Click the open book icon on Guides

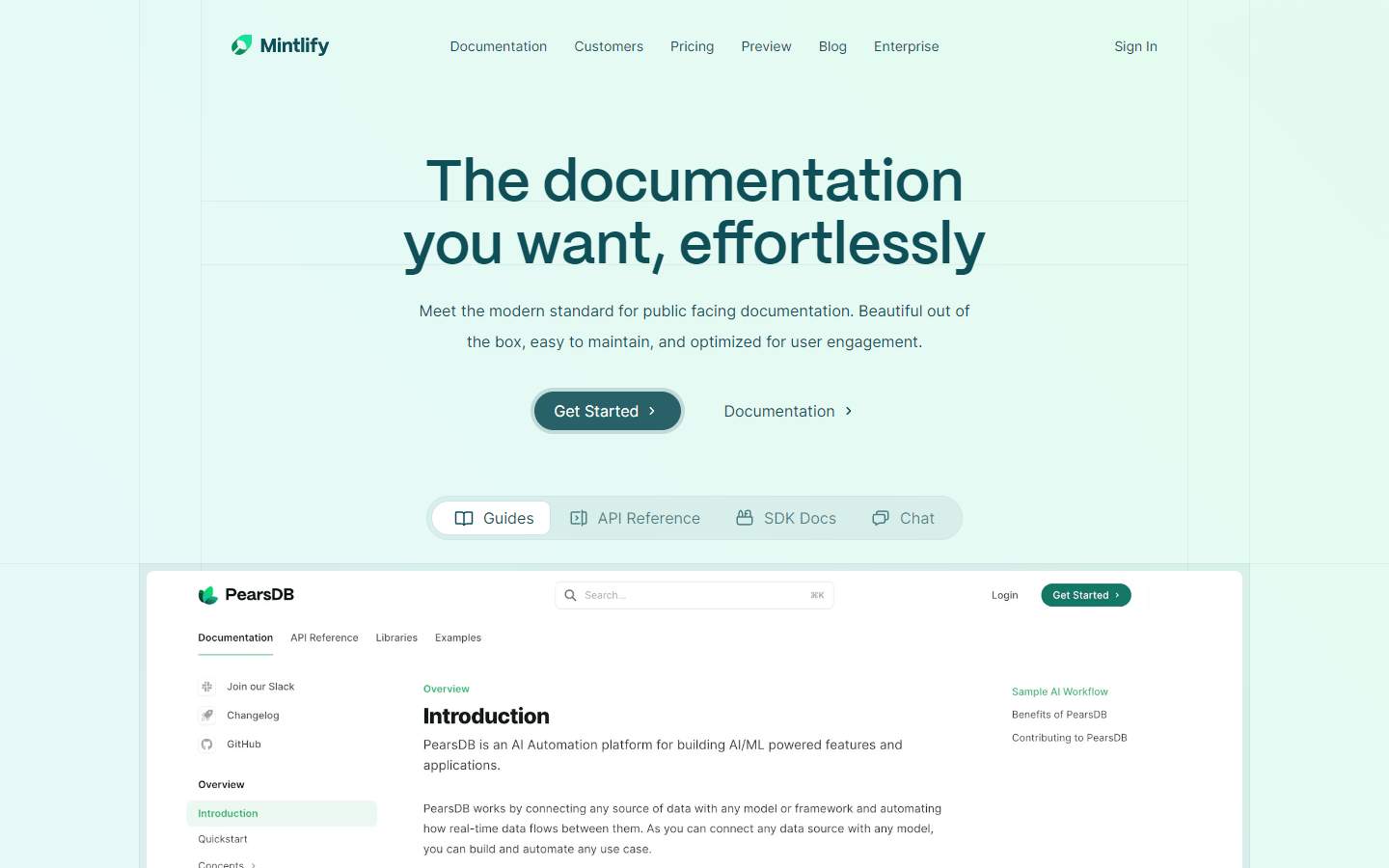(x=464, y=518)
